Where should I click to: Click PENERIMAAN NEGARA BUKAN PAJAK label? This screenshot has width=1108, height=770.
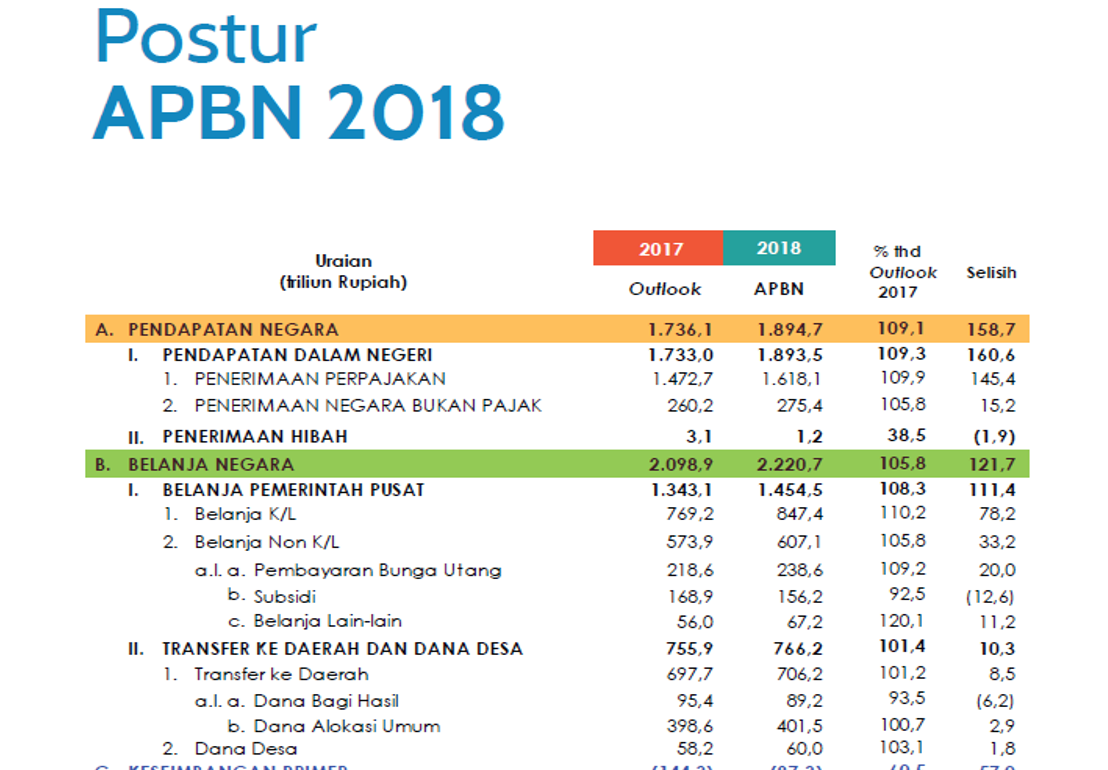pos(368,405)
